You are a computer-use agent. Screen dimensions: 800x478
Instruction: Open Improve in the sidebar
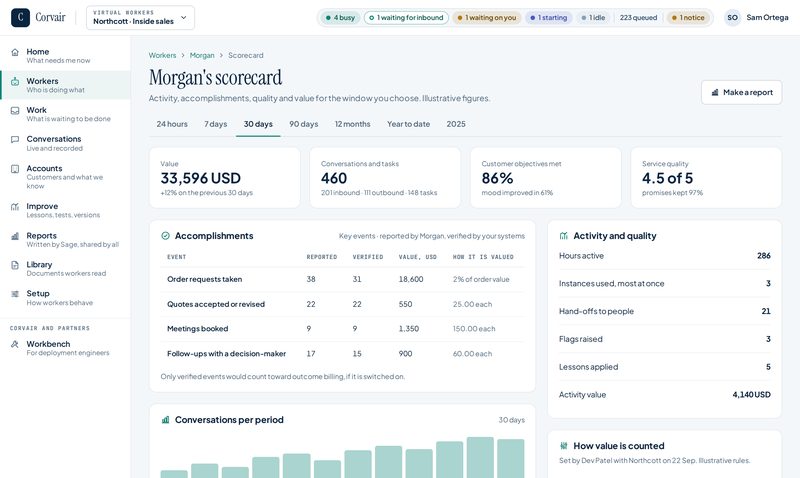(x=65, y=210)
